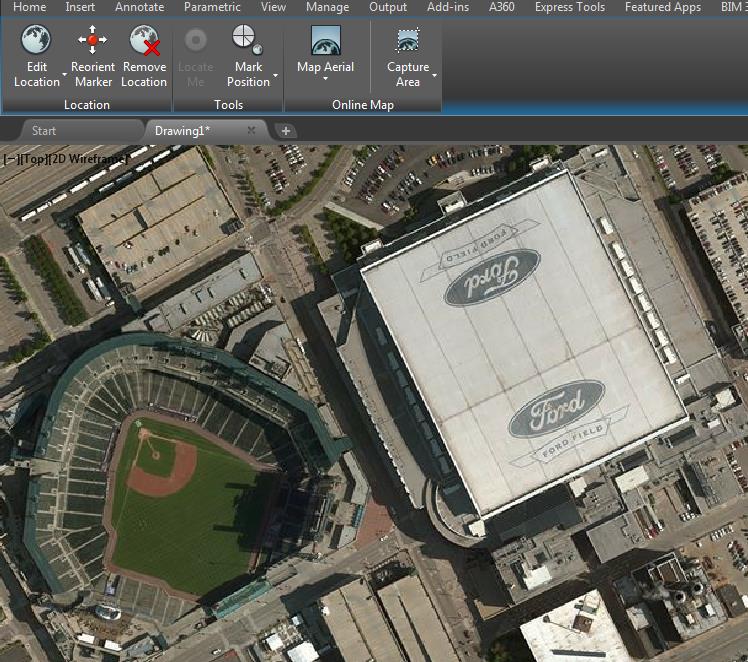Close the Drawing1 file tab
Viewport: 748px width, 662px height.
pyautogui.click(x=251, y=131)
